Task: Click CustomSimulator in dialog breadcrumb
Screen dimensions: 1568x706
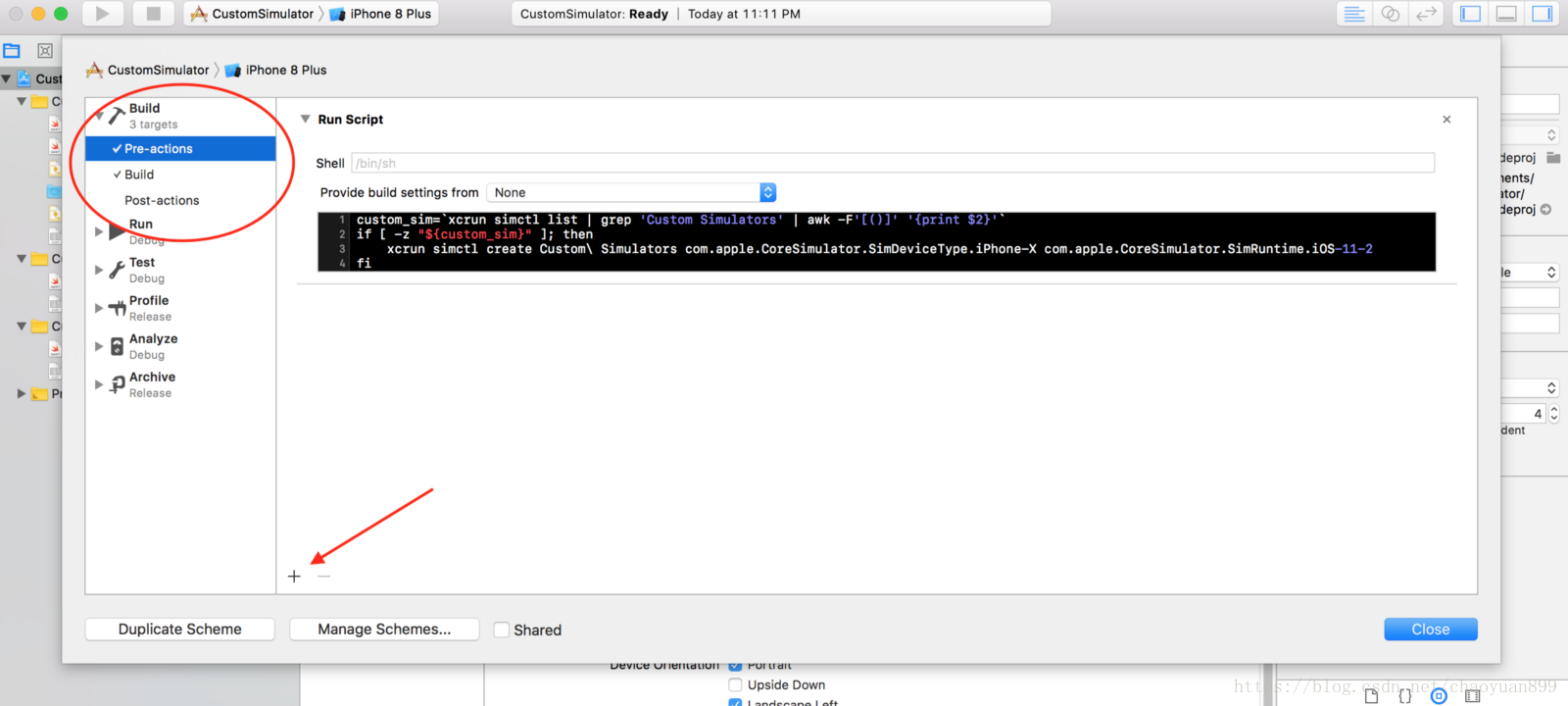Action: click(x=148, y=70)
